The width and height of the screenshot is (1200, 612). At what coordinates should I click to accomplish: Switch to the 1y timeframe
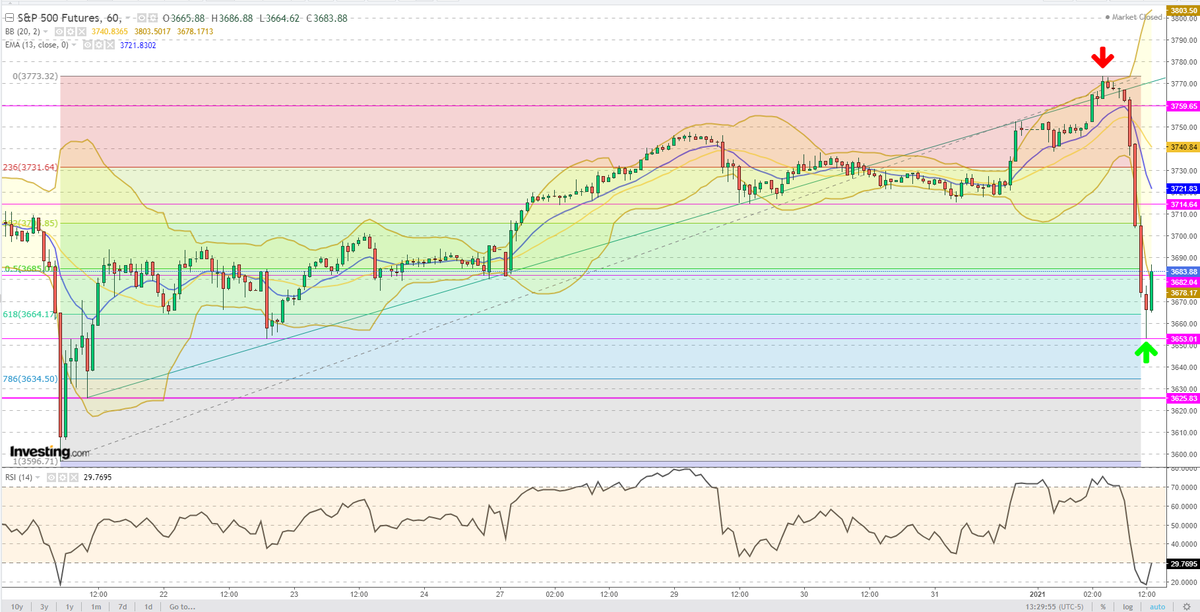[70, 605]
